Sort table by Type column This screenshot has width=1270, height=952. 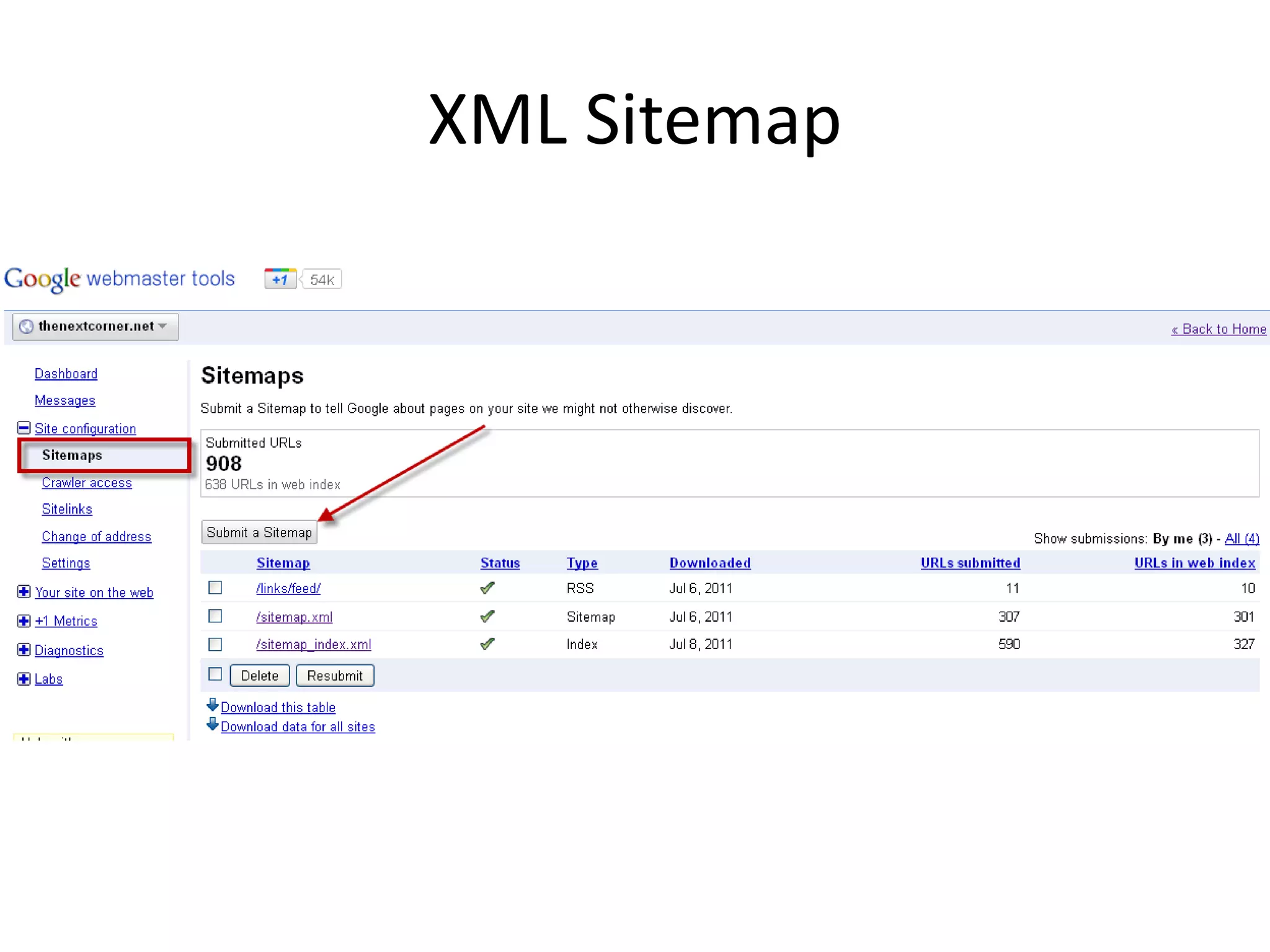click(x=582, y=563)
